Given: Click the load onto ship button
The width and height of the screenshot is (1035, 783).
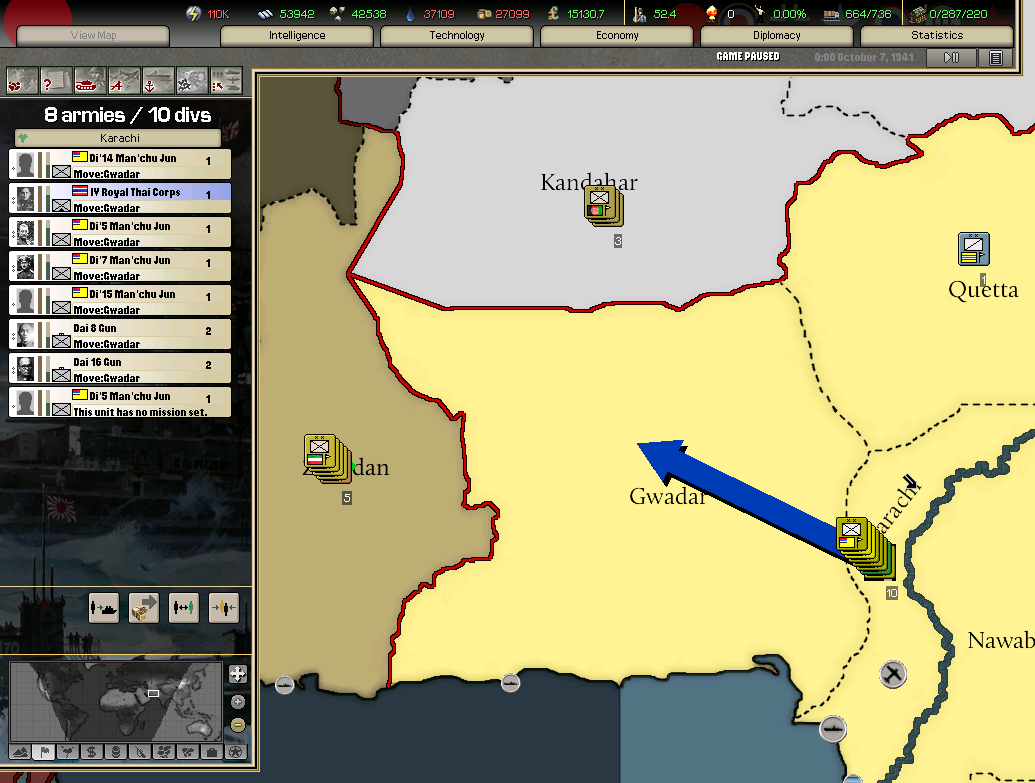Looking at the screenshot, I should tap(104, 607).
